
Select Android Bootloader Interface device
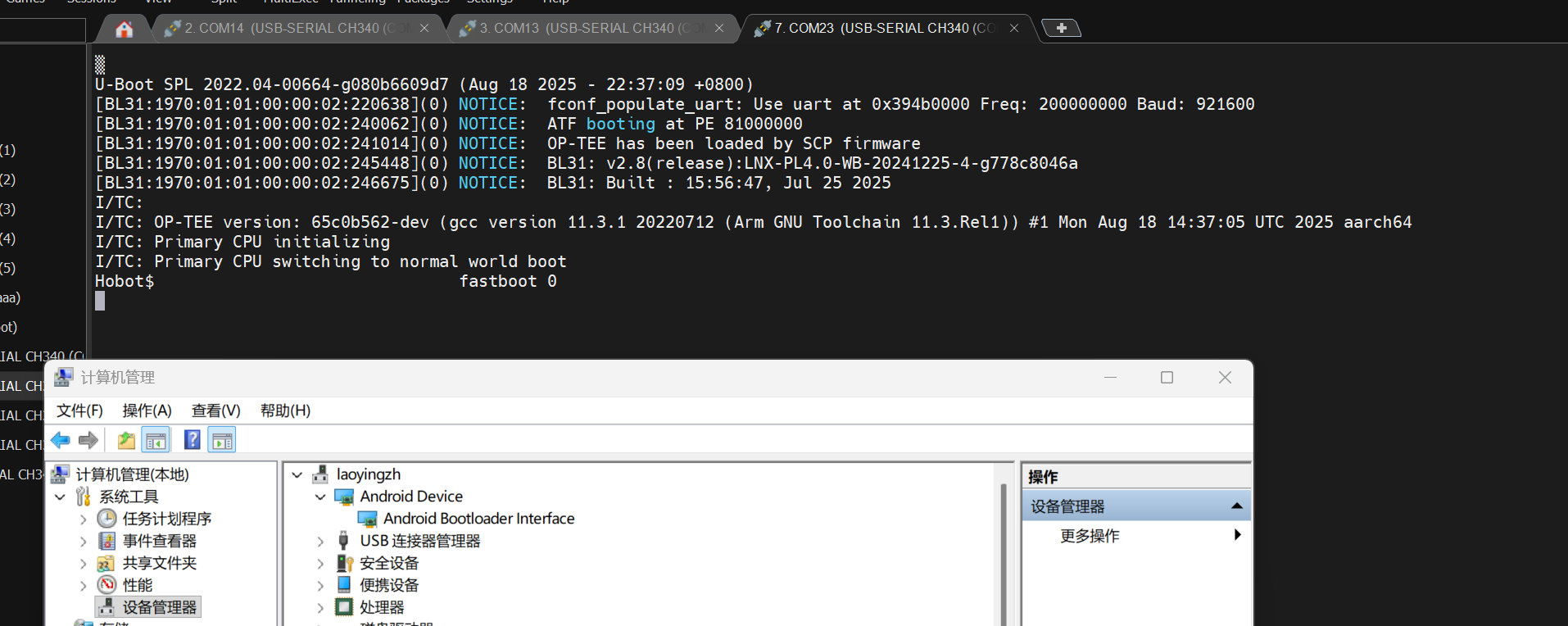click(478, 519)
